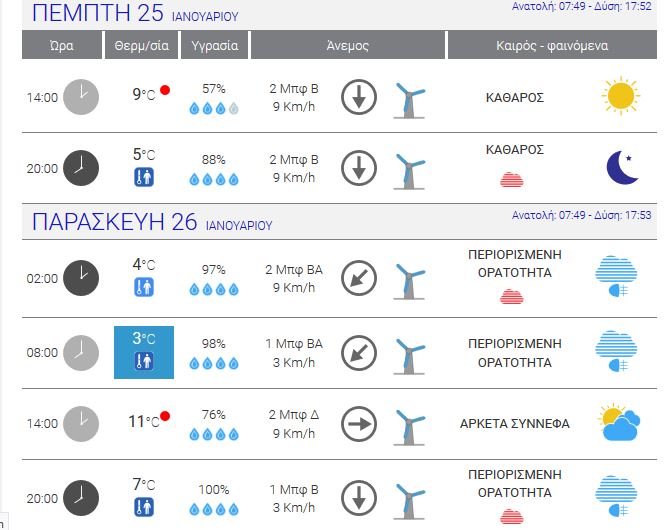Screen dimensions: 665x530
Task: Click the north wind arrow at Thursday 14:00
Action: (359, 97)
